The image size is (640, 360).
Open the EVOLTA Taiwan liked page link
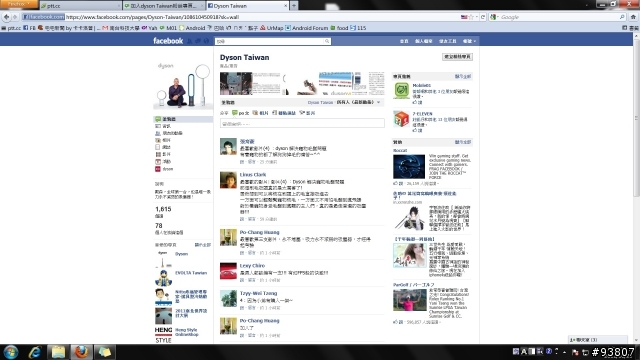(191, 273)
